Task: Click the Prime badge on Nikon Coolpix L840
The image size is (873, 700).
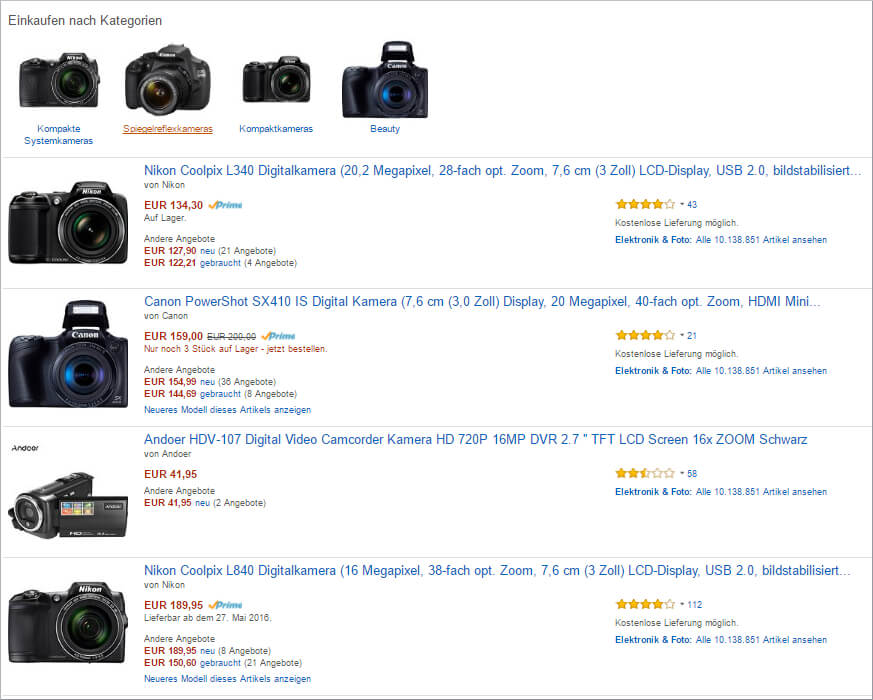Action: (x=226, y=605)
